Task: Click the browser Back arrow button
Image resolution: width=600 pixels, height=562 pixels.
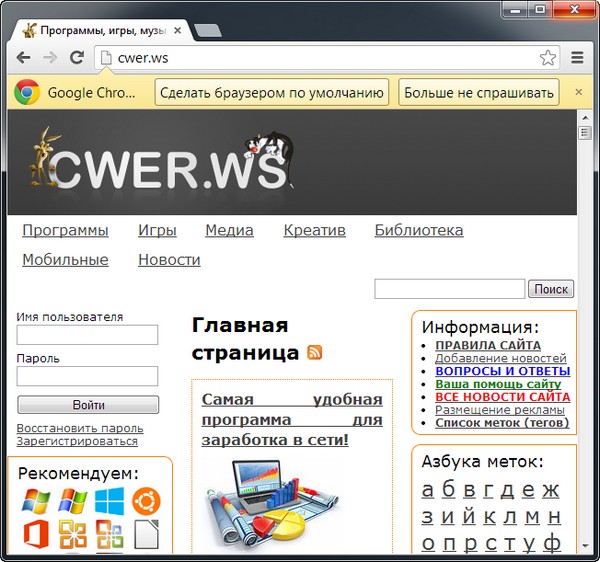Action: (23, 58)
